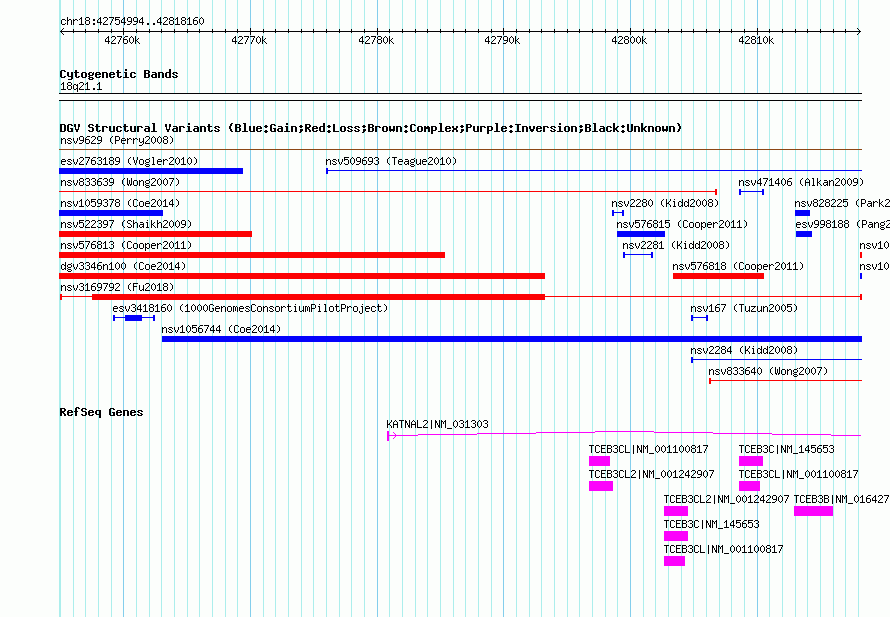Screen dimensions: 890x617
Task: Click the chr18:42754994..42818160 region label
Action: pyautogui.click(x=132, y=22)
